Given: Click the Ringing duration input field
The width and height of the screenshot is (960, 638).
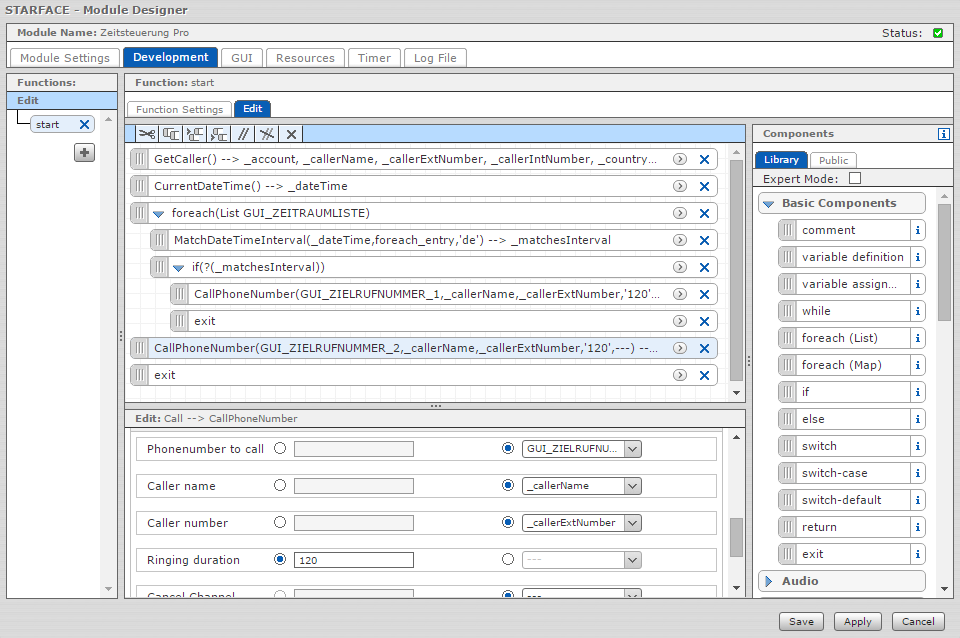Looking at the screenshot, I should point(353,560).
